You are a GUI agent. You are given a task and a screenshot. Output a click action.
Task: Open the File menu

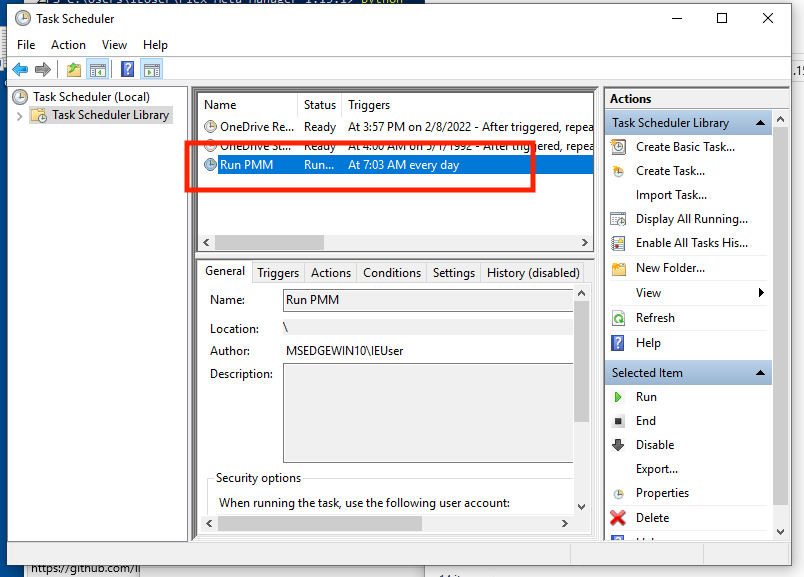coord(26,45)
